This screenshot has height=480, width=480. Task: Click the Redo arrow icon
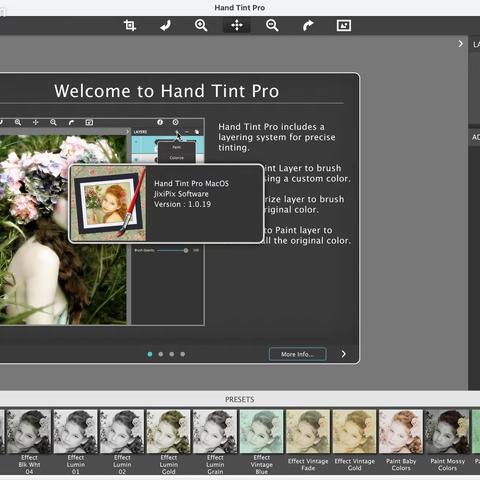tap(308, 25)
